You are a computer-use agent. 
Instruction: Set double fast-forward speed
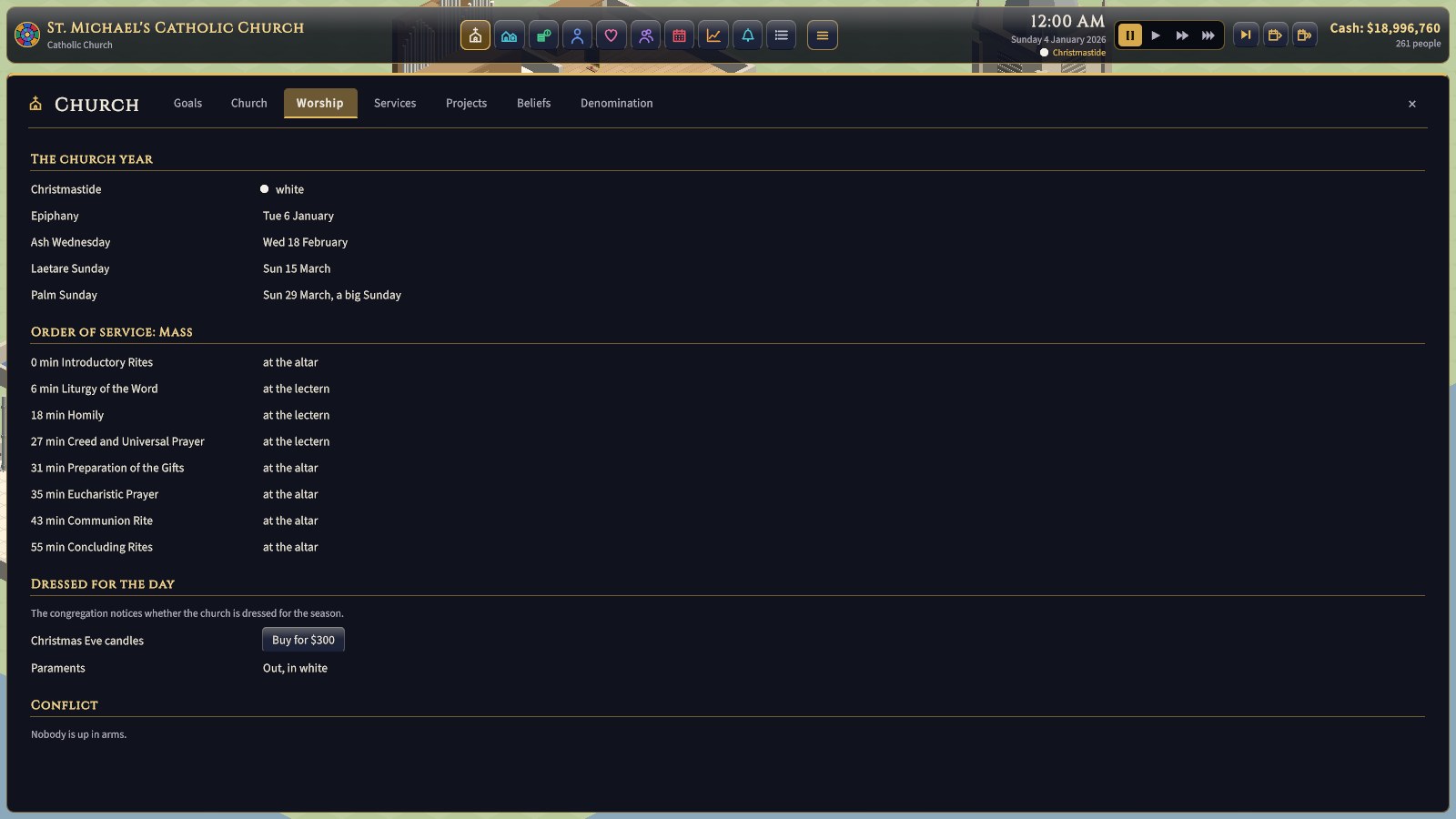[x=1182, y=35]
